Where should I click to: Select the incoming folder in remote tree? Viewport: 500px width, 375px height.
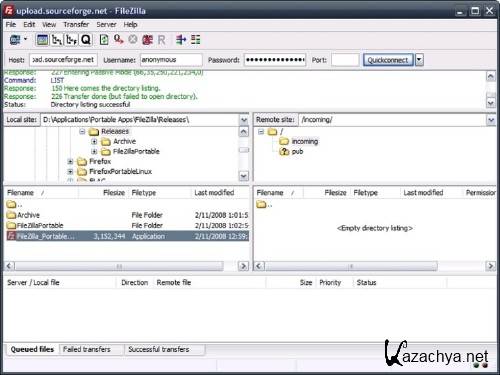coord(305,142)
